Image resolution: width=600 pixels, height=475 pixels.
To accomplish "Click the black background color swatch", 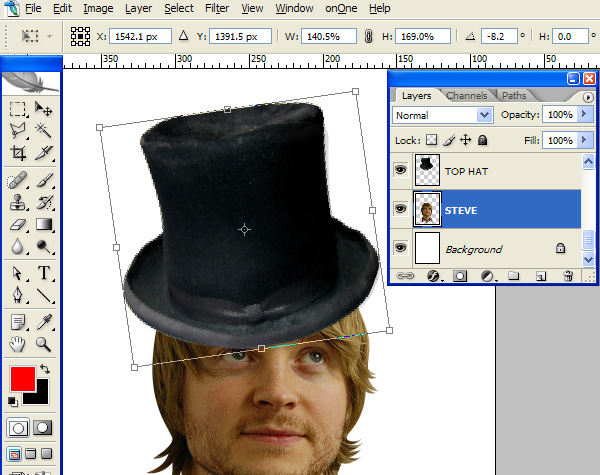I will pos(42,396).
